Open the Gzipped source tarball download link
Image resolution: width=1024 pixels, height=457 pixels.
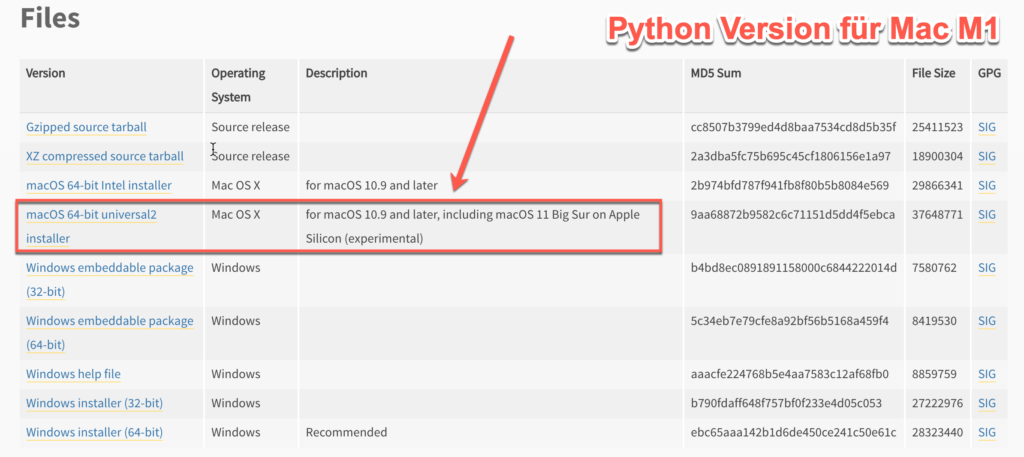86,127
